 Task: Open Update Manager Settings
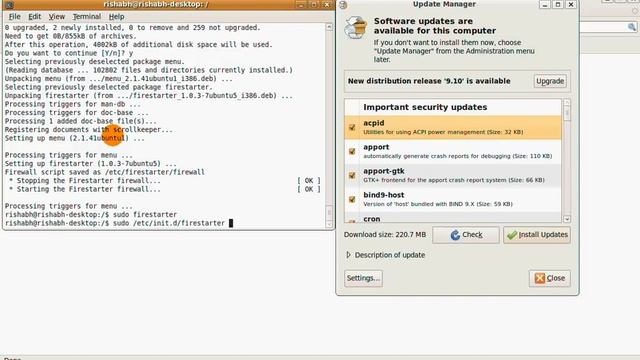coord(363,278)
